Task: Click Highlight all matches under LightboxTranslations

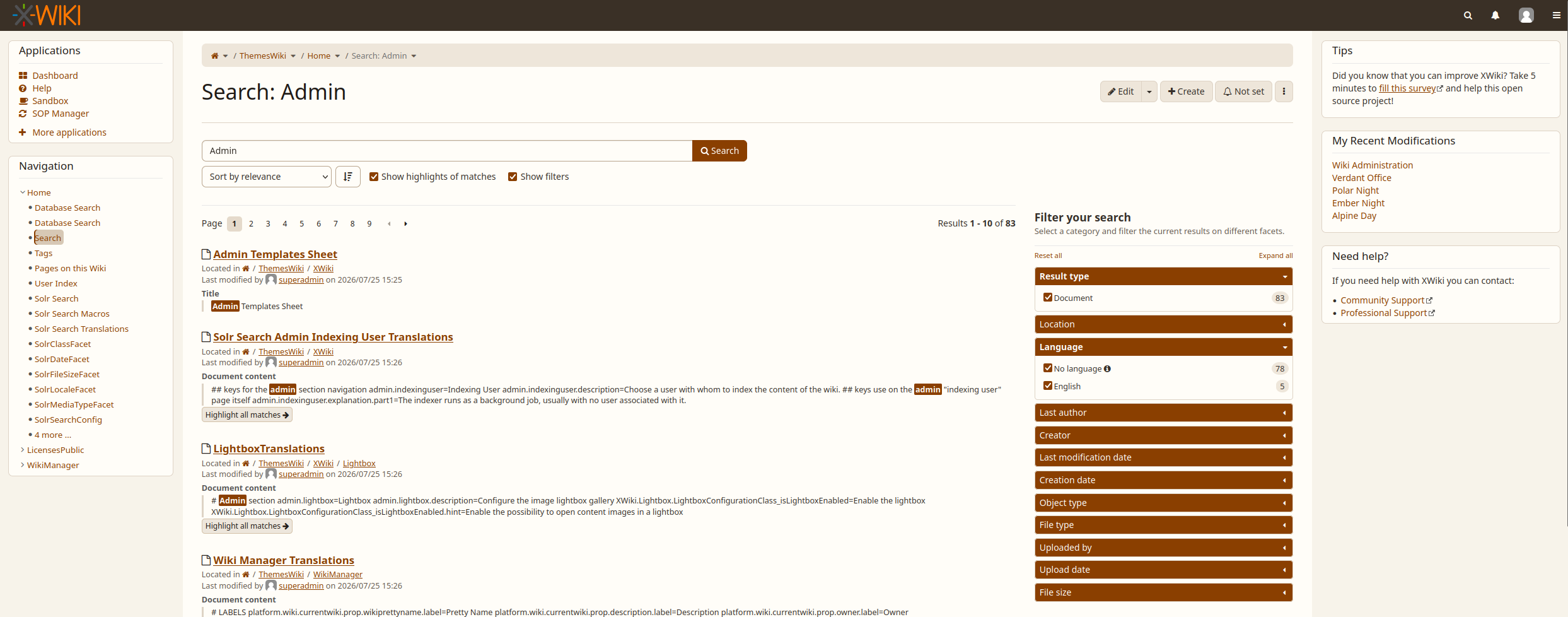Action: click(247, 526)
